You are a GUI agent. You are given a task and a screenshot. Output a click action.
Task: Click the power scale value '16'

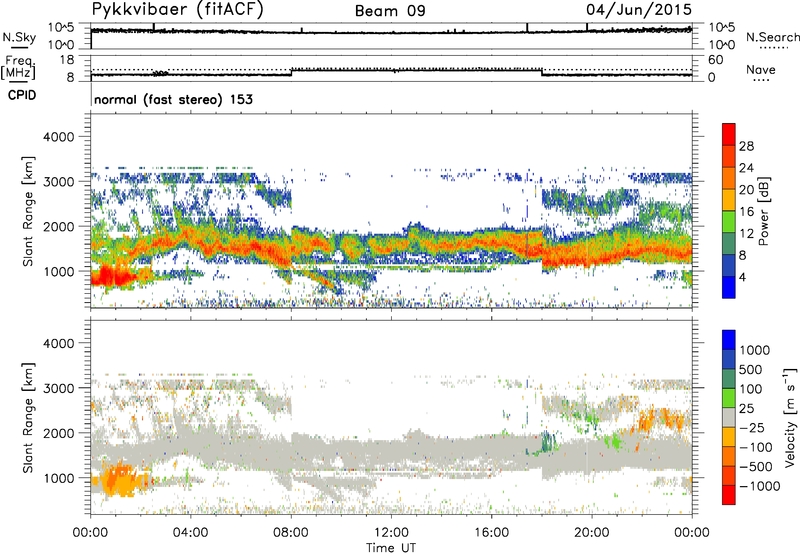746,212
